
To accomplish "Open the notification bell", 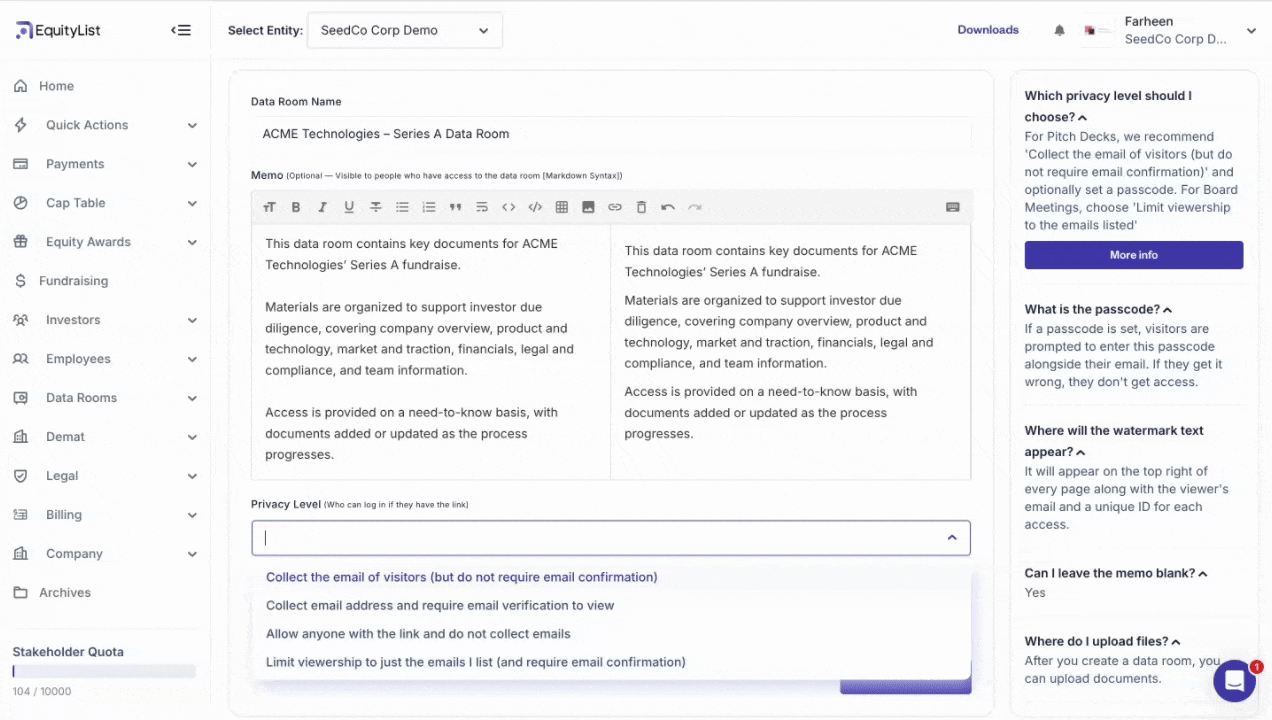I will point(1059,30).
